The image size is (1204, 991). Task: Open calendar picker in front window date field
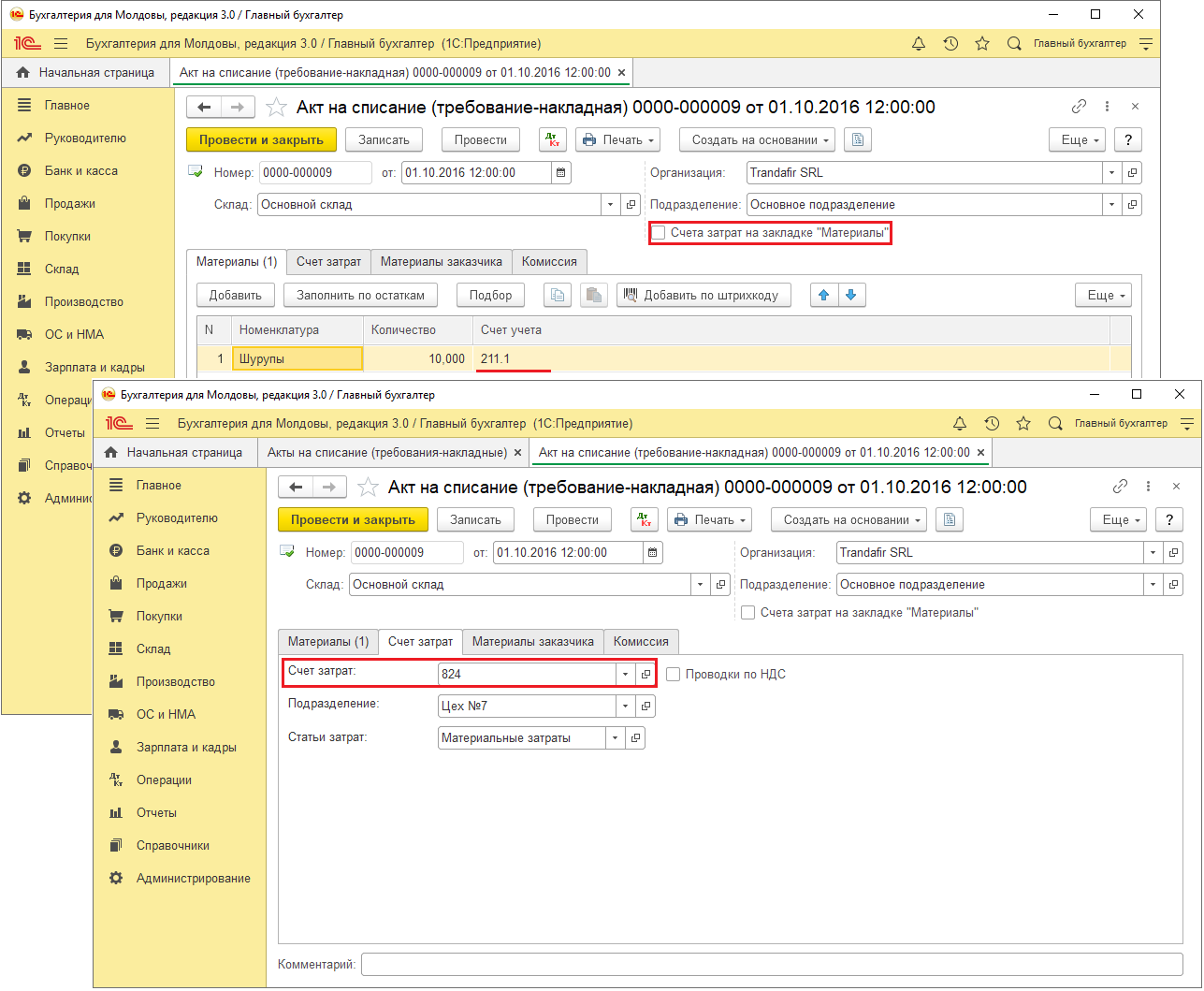(653, 552)
